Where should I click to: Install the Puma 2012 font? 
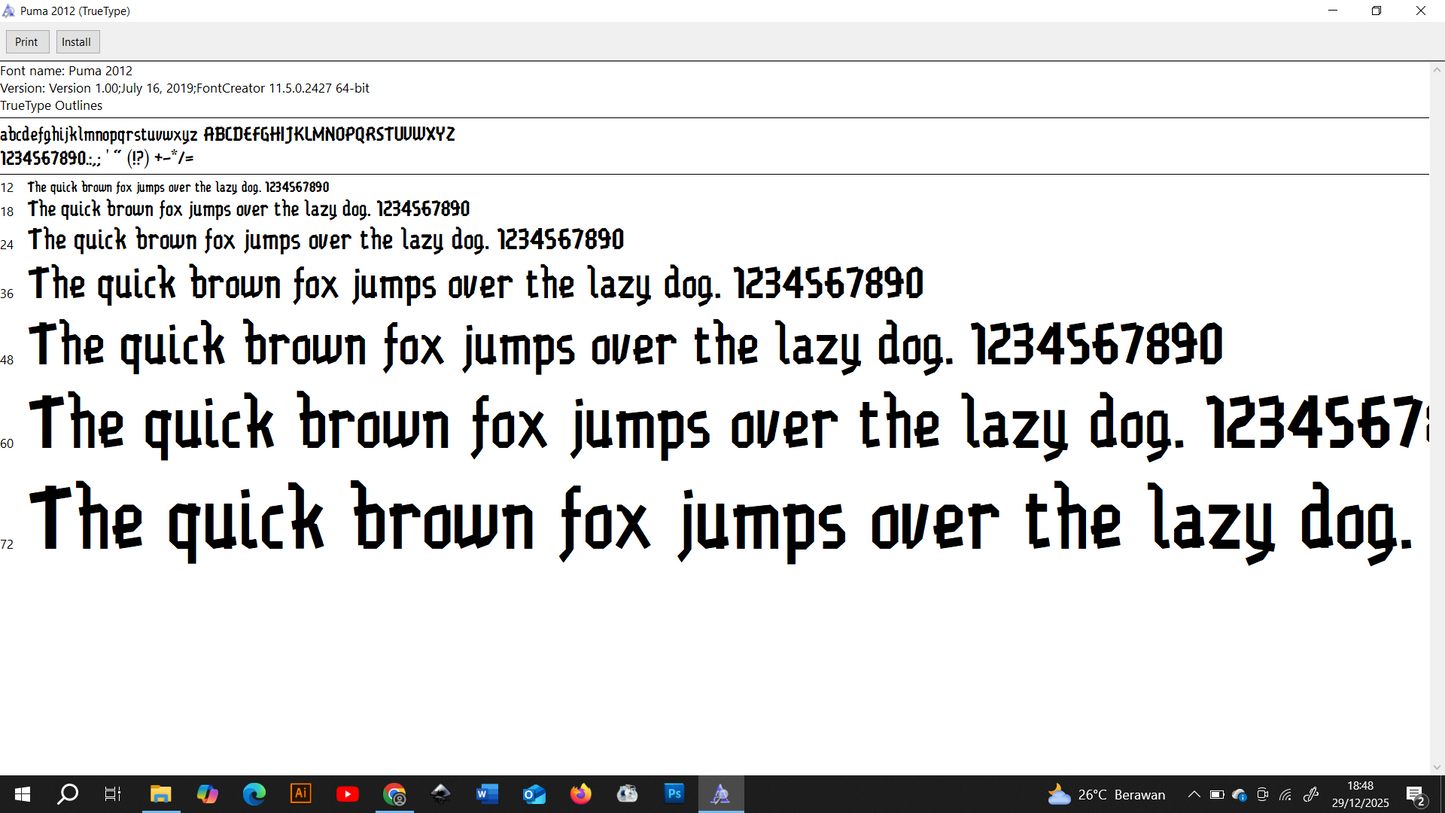click(76, 42)
